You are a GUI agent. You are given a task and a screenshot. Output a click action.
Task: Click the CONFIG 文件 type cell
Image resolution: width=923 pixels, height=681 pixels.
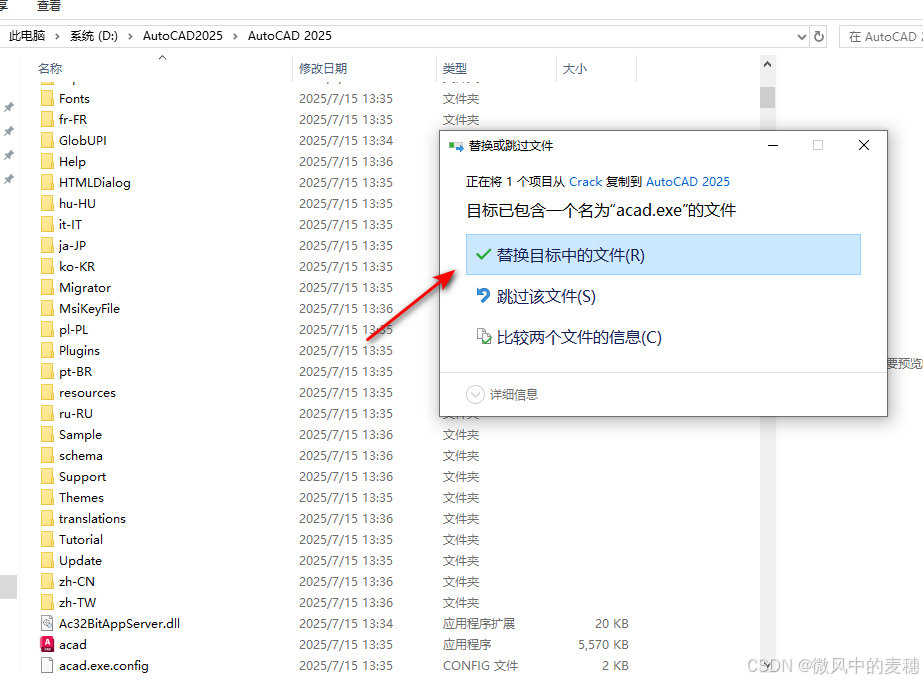pos(480,666)
